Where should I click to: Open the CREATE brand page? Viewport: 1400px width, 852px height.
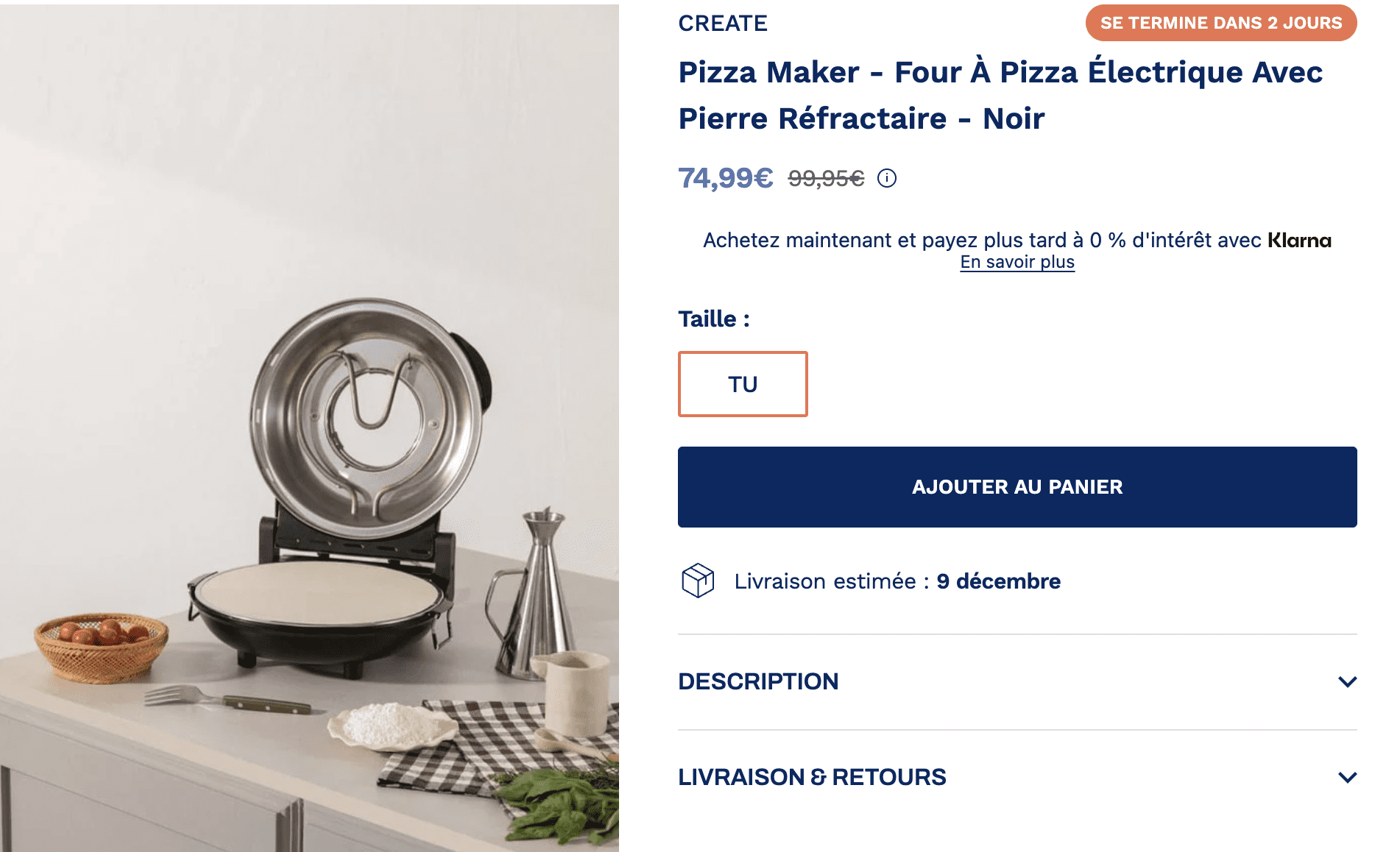(722, 23)
